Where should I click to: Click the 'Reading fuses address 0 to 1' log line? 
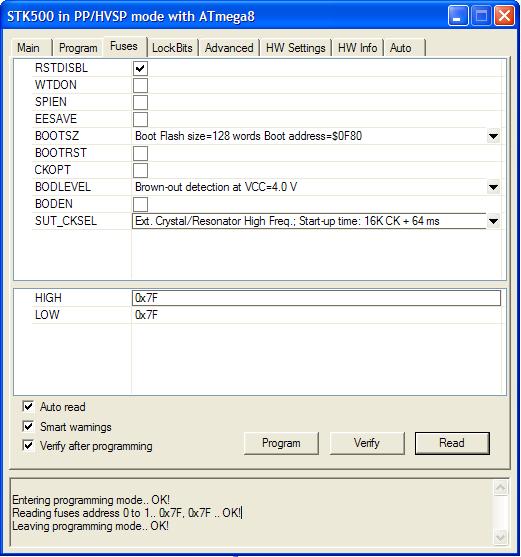coord(127,513)
